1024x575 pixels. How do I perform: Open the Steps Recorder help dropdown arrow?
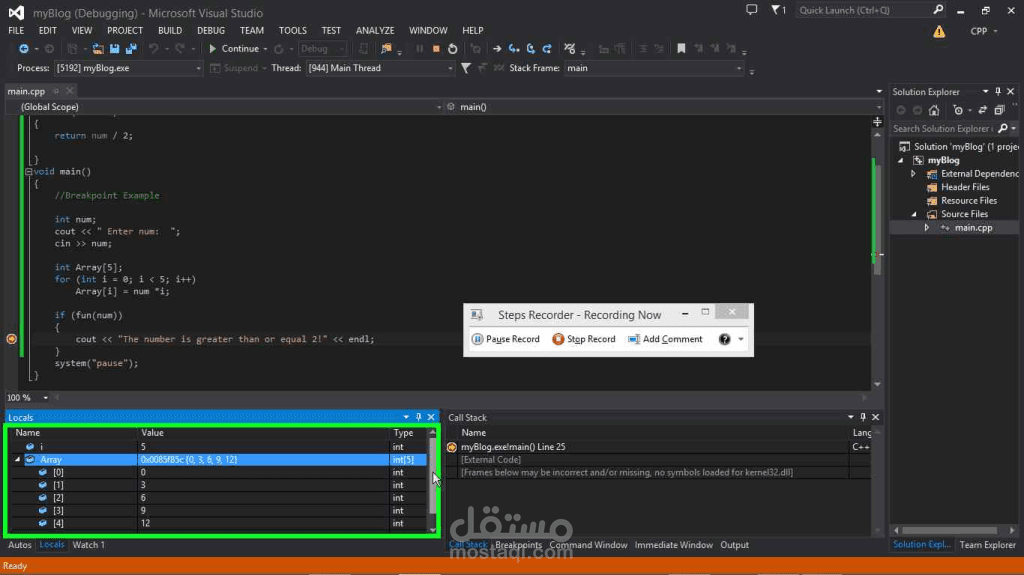point(741,339)
